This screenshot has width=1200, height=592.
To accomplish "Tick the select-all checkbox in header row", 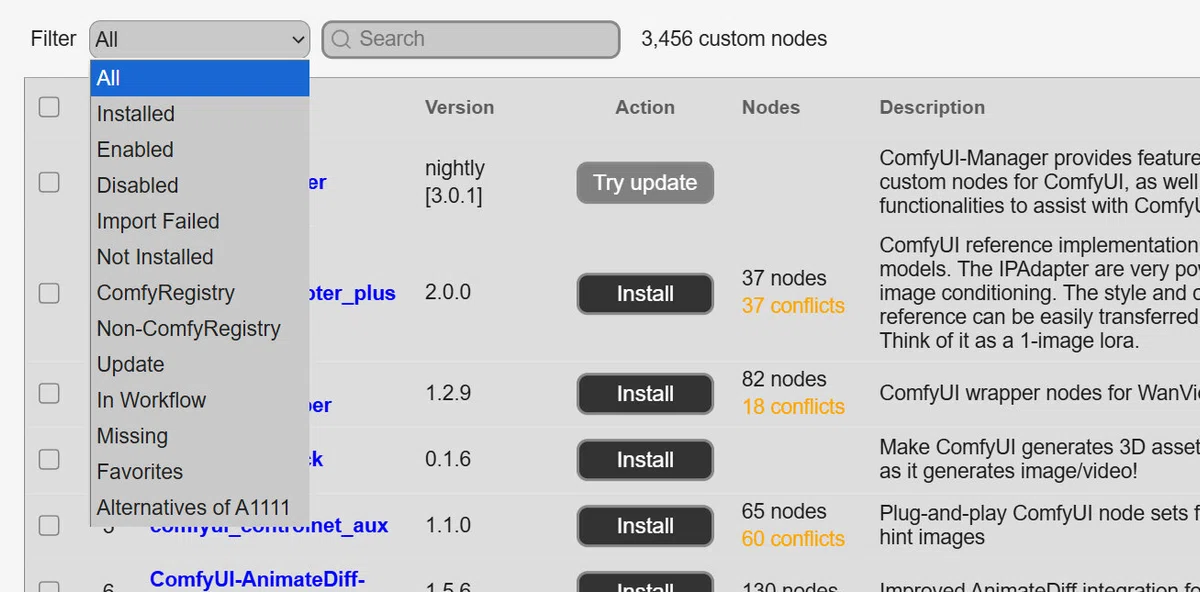I will point(49,107).
